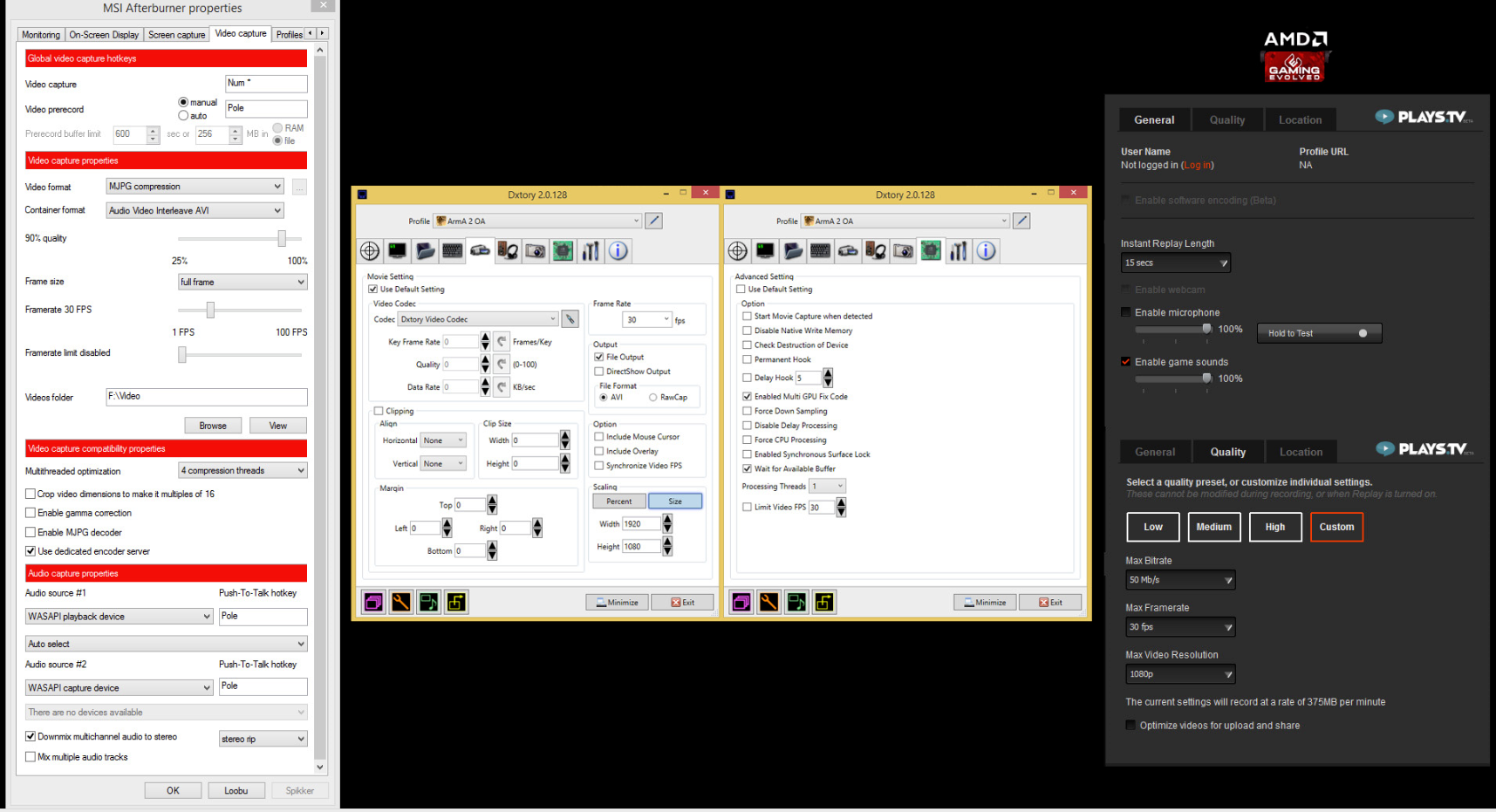Image resolution: width=1496 pixels, height=812 pixels.
Task: Click the 90% quality slider handle
Action: point(282,238)
